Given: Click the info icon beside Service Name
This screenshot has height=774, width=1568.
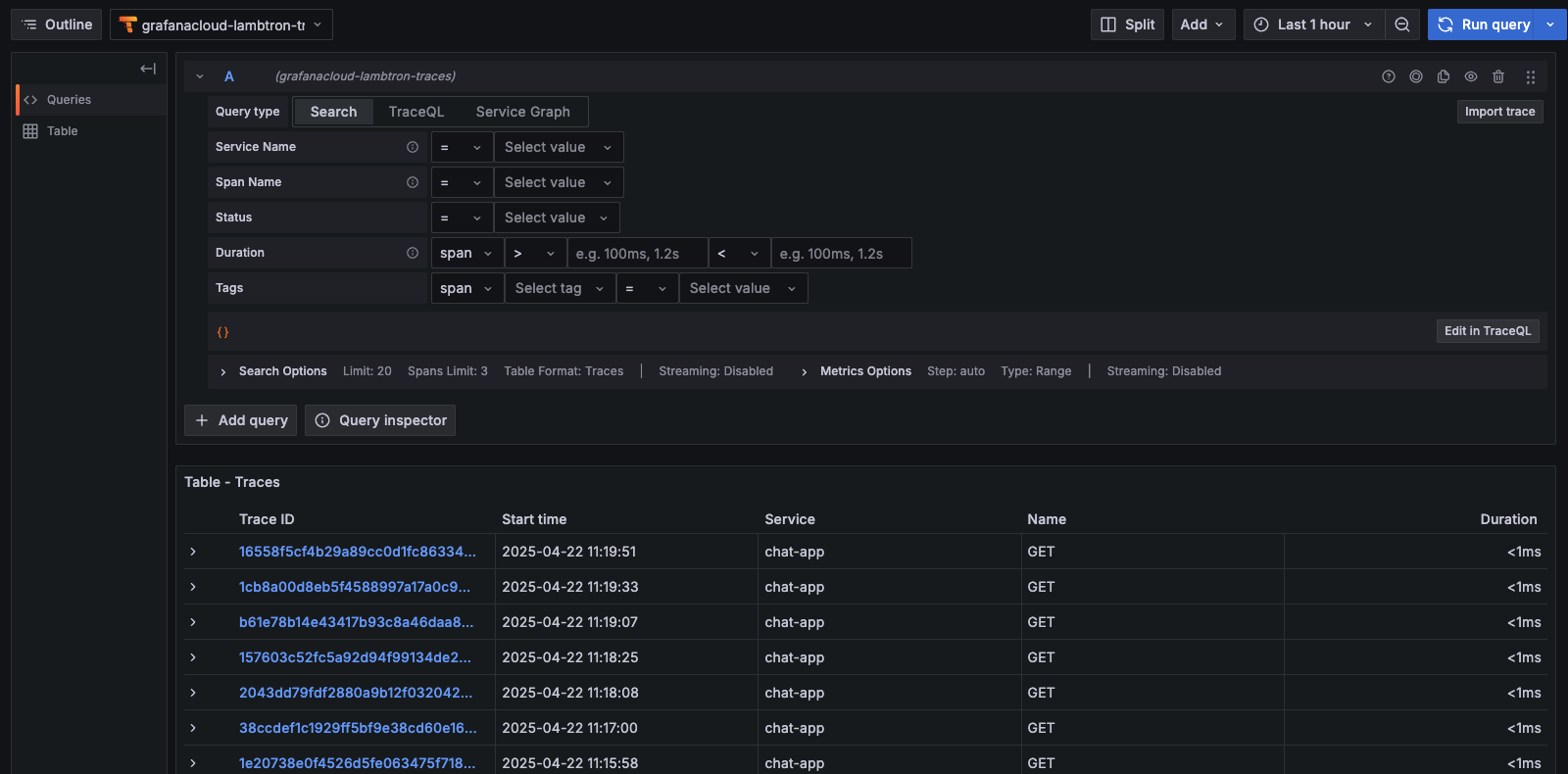Looking at the screenshot, I should (x=413, y=147).
